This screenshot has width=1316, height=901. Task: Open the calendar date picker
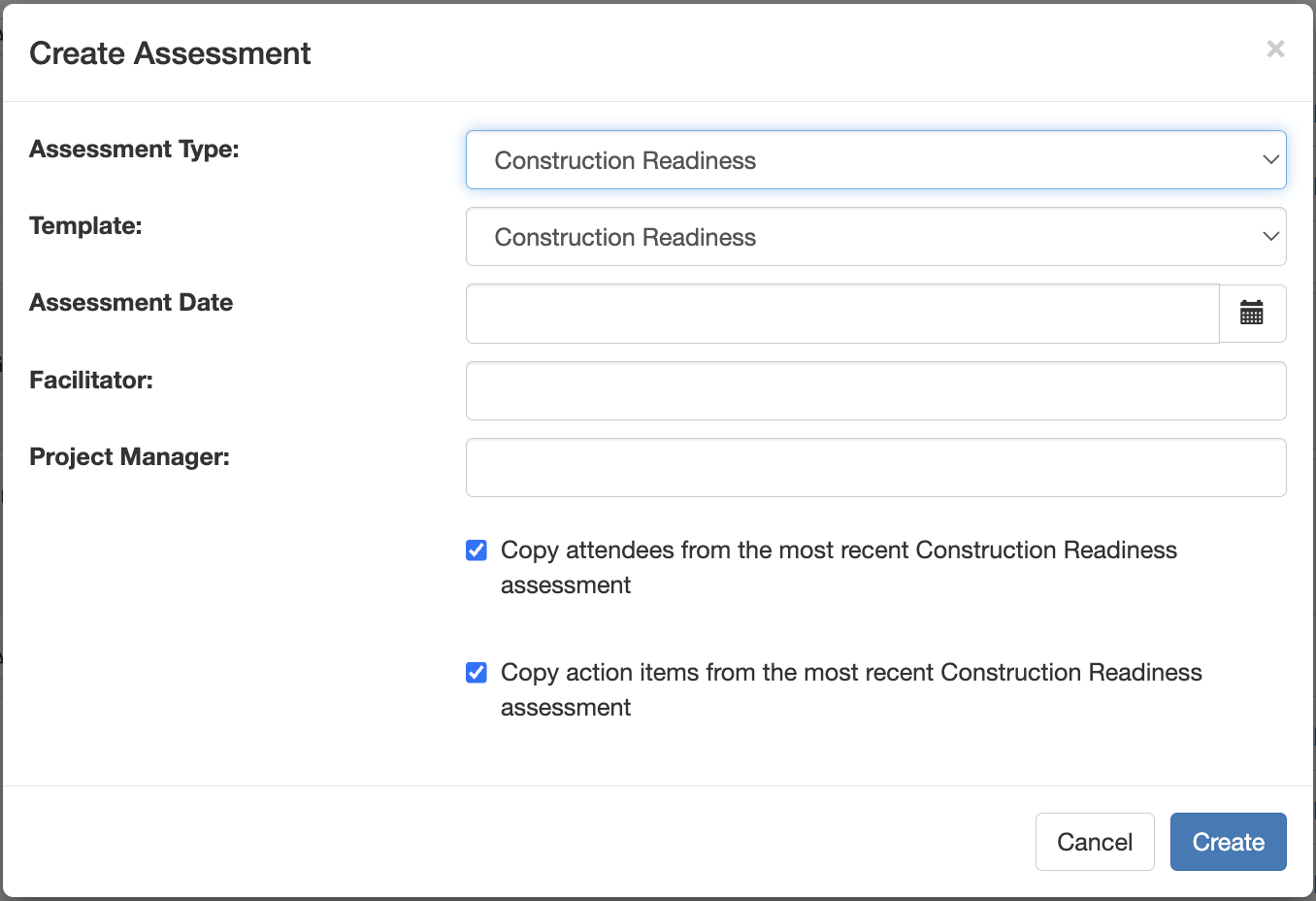pyautogui.click(x=1252, y=314)
